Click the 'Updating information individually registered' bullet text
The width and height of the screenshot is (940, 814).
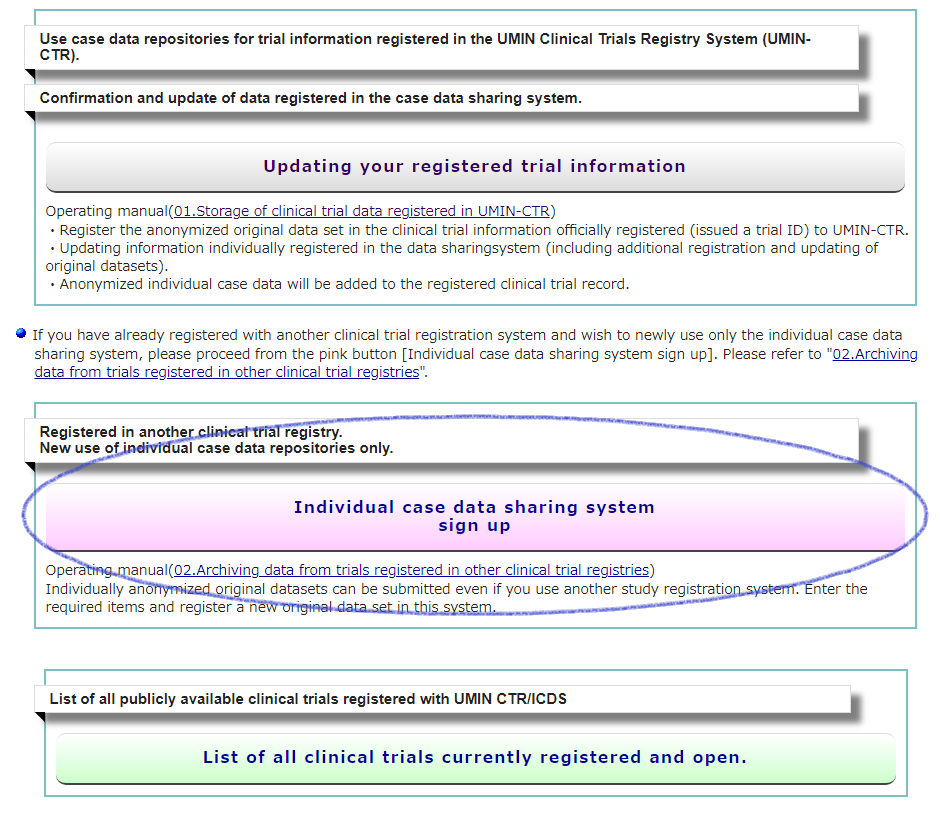point(460,248)
